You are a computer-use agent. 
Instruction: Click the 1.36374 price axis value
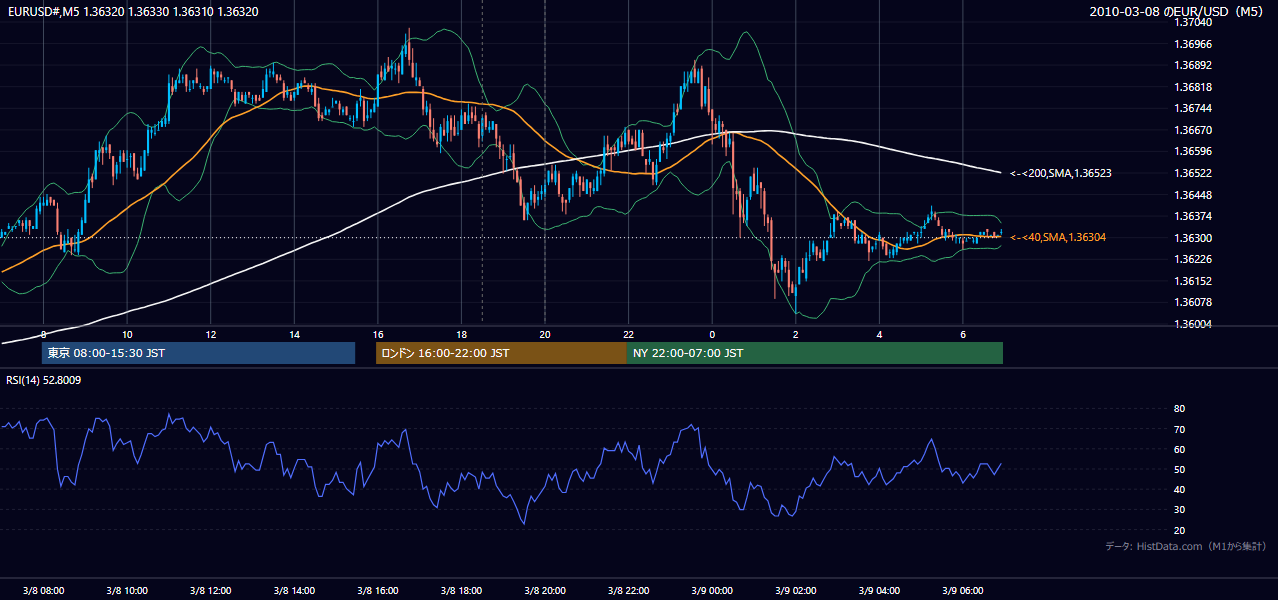pyautogui.click(x=1192, y=216)
